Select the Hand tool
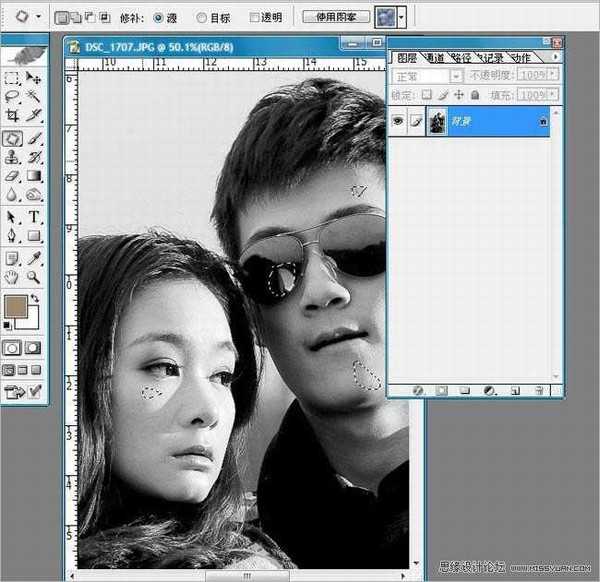 pos(13,277)
